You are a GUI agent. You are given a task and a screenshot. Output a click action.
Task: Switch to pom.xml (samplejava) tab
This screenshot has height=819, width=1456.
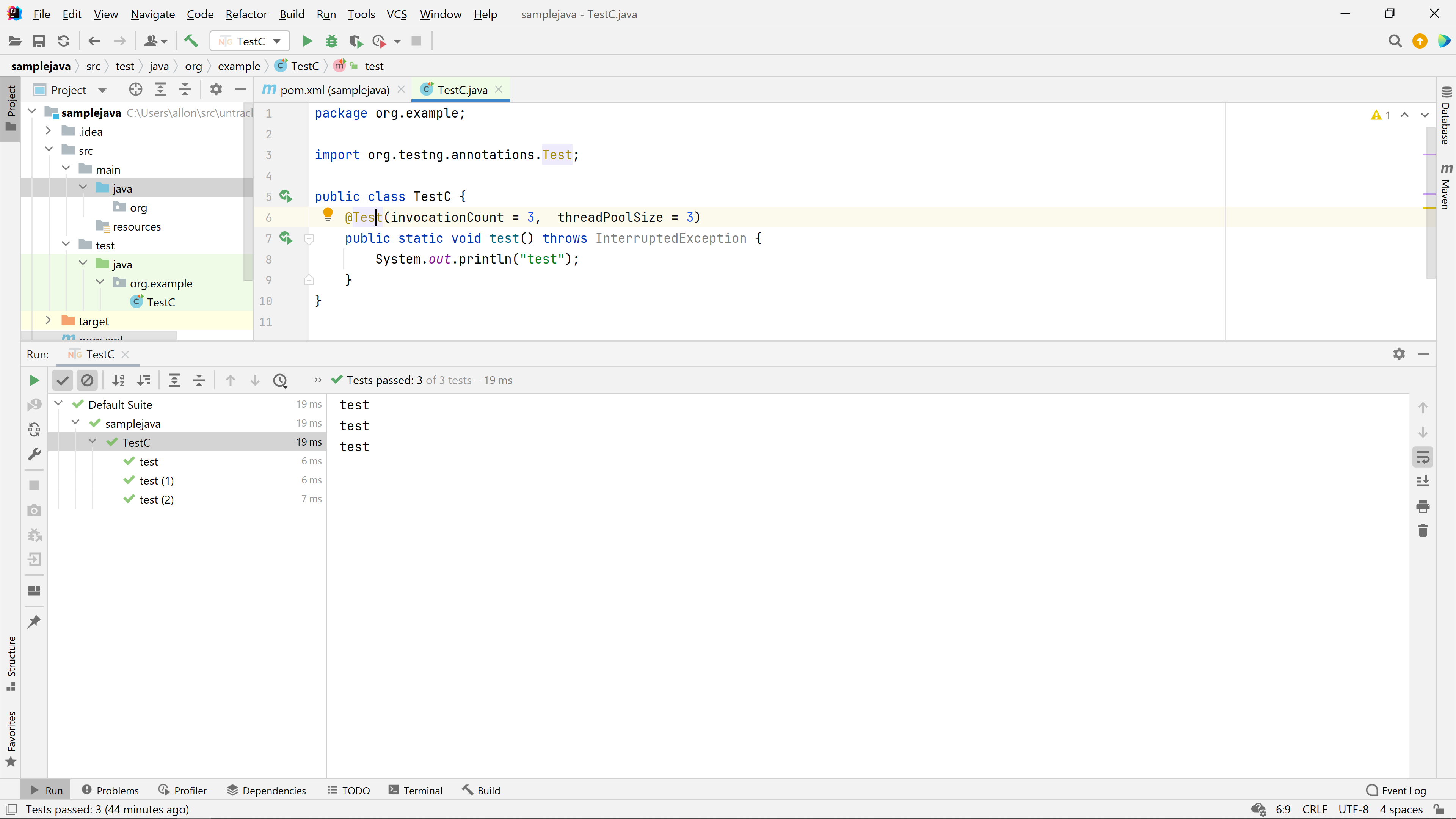coord(334,90)
